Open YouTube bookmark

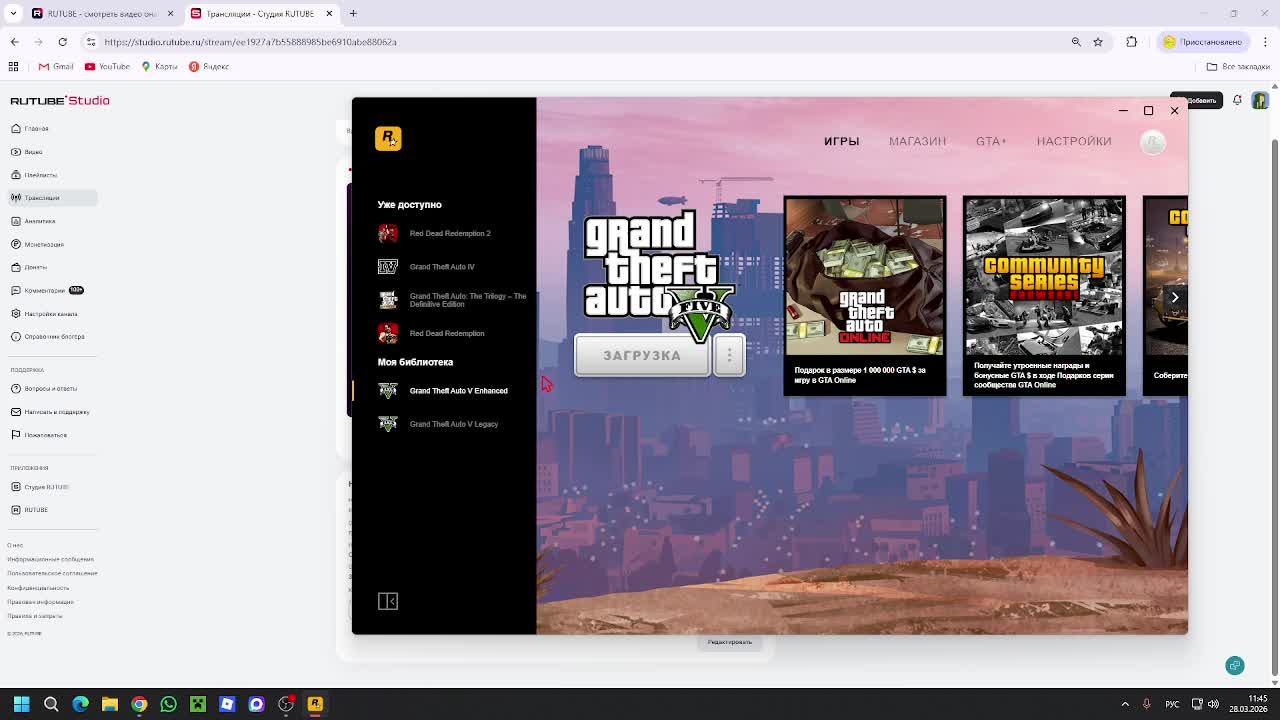tap(107, 67)
